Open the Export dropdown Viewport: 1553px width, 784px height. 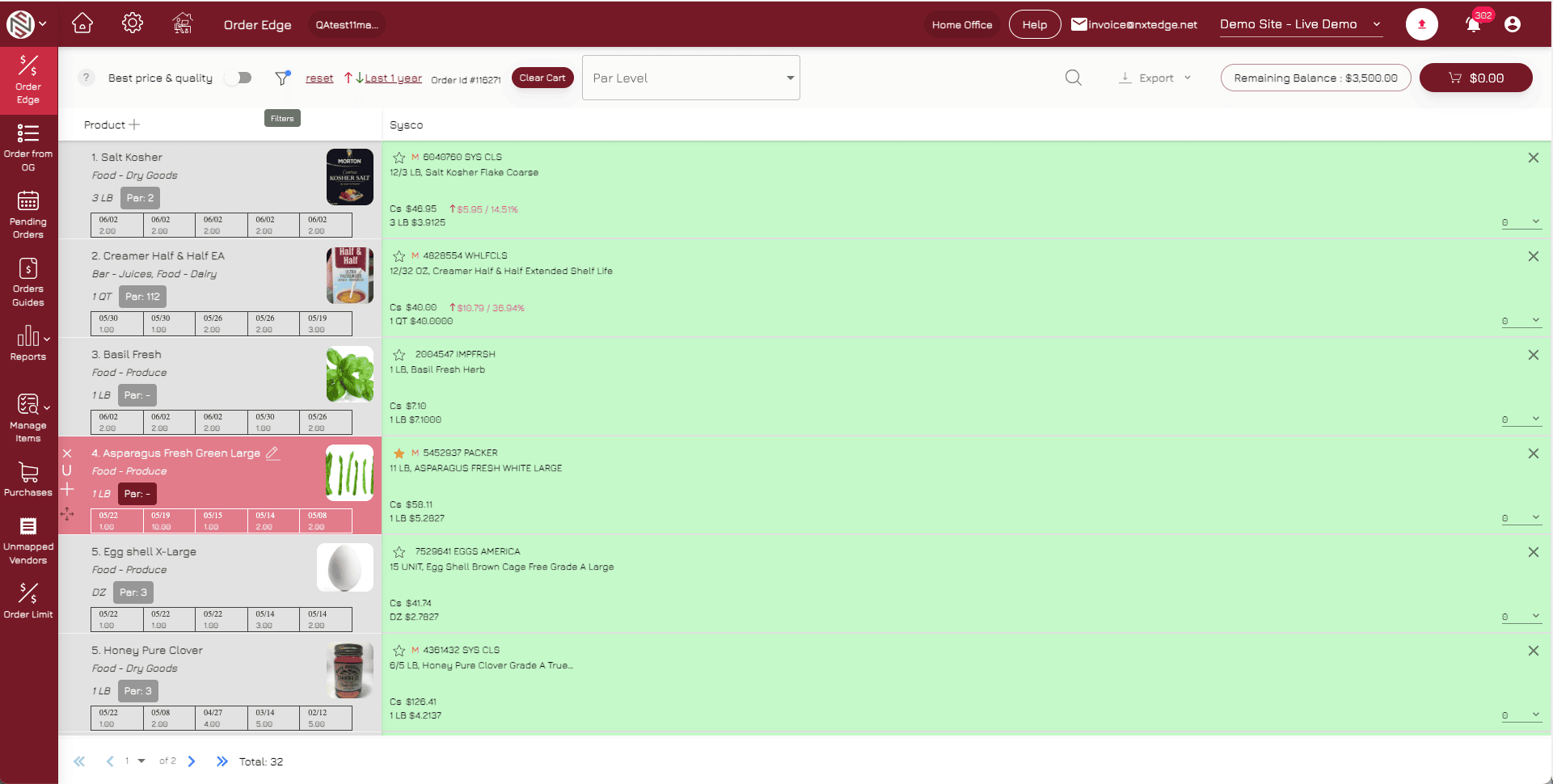(x=1155, y=78)
